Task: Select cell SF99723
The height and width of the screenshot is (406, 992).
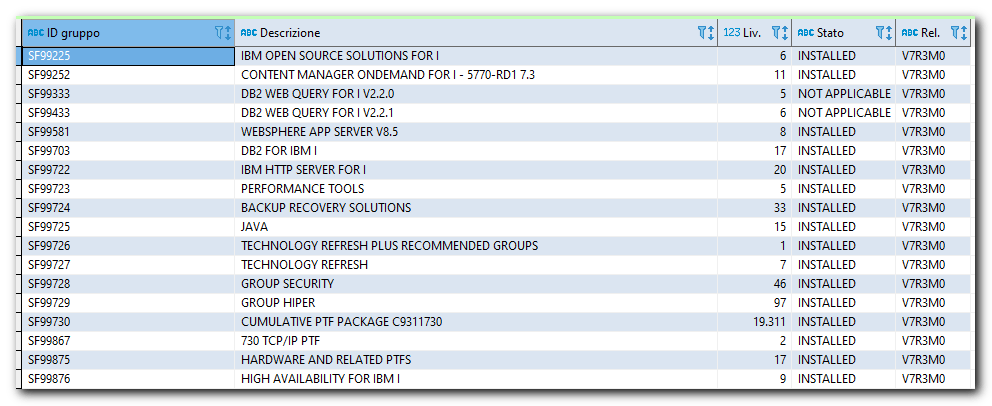Action: (128, 188)
